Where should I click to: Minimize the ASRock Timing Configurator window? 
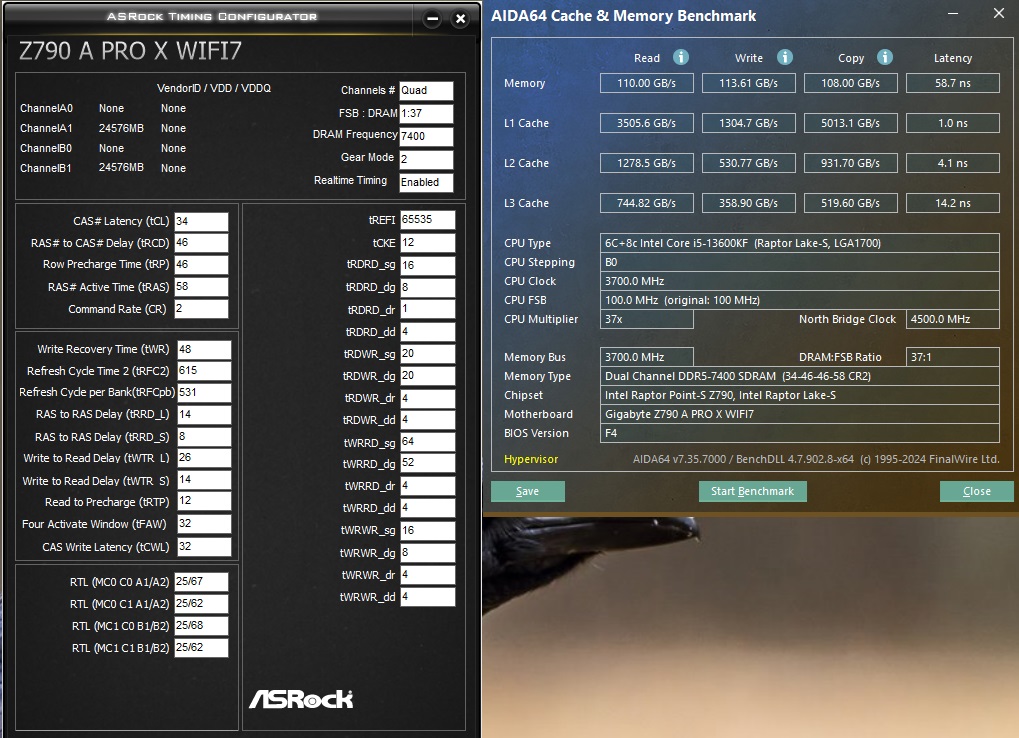click(x=432, y=19)
